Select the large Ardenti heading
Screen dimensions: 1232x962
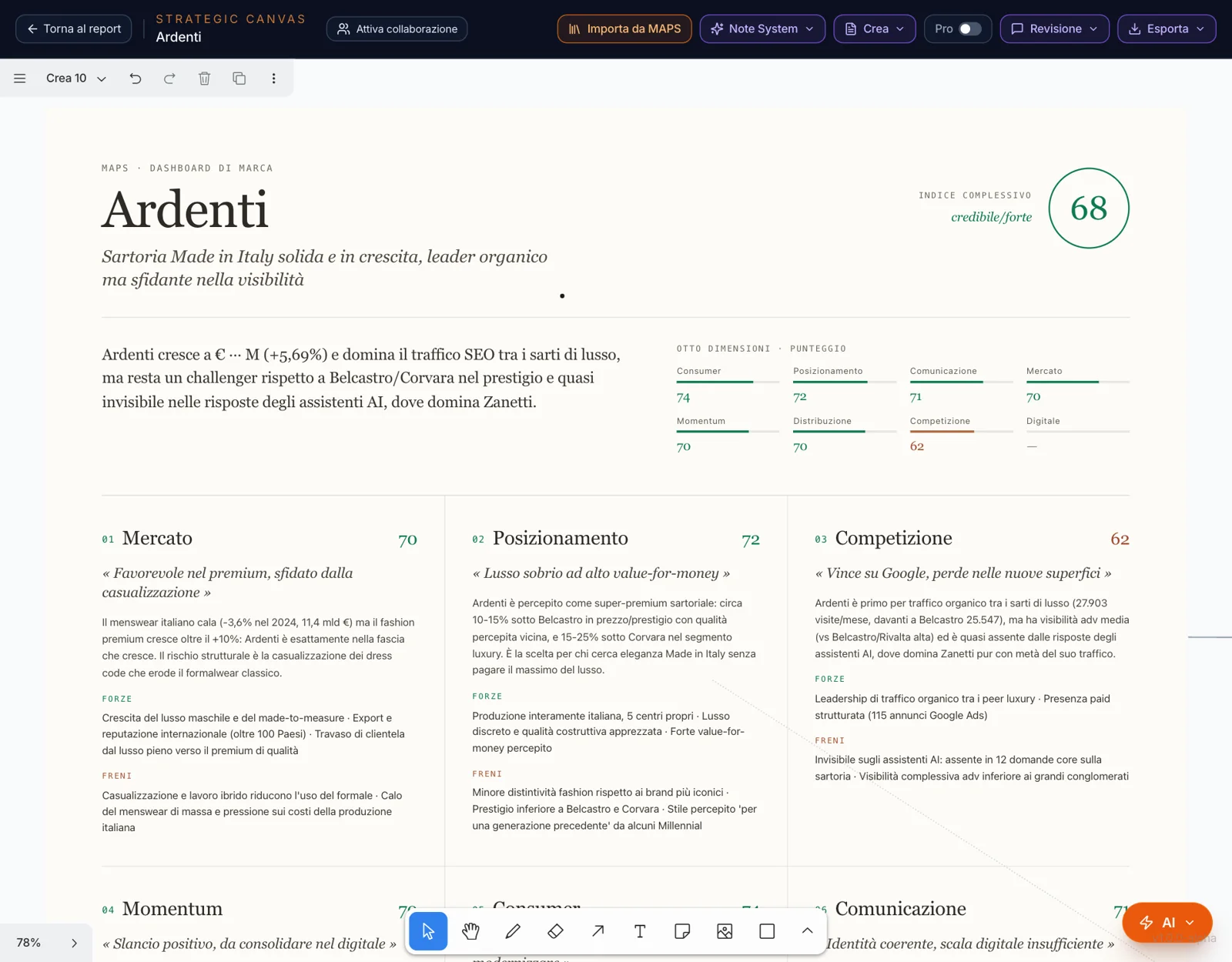click(x=185, y=209)
